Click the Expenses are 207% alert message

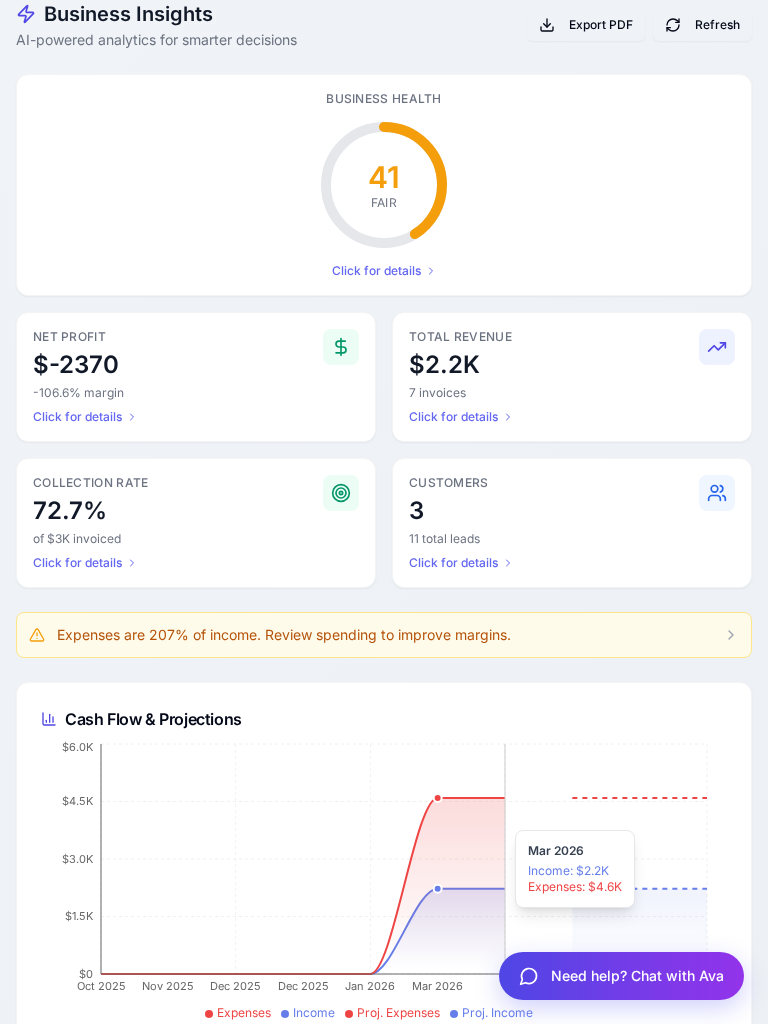point(283,635)
